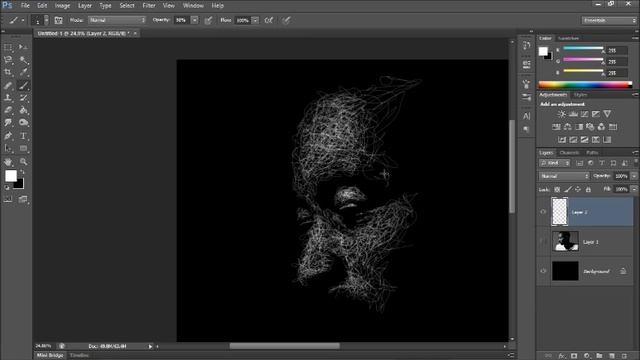Add an Invert adjustment
The image size is (640, 360).
click(562, 140)
